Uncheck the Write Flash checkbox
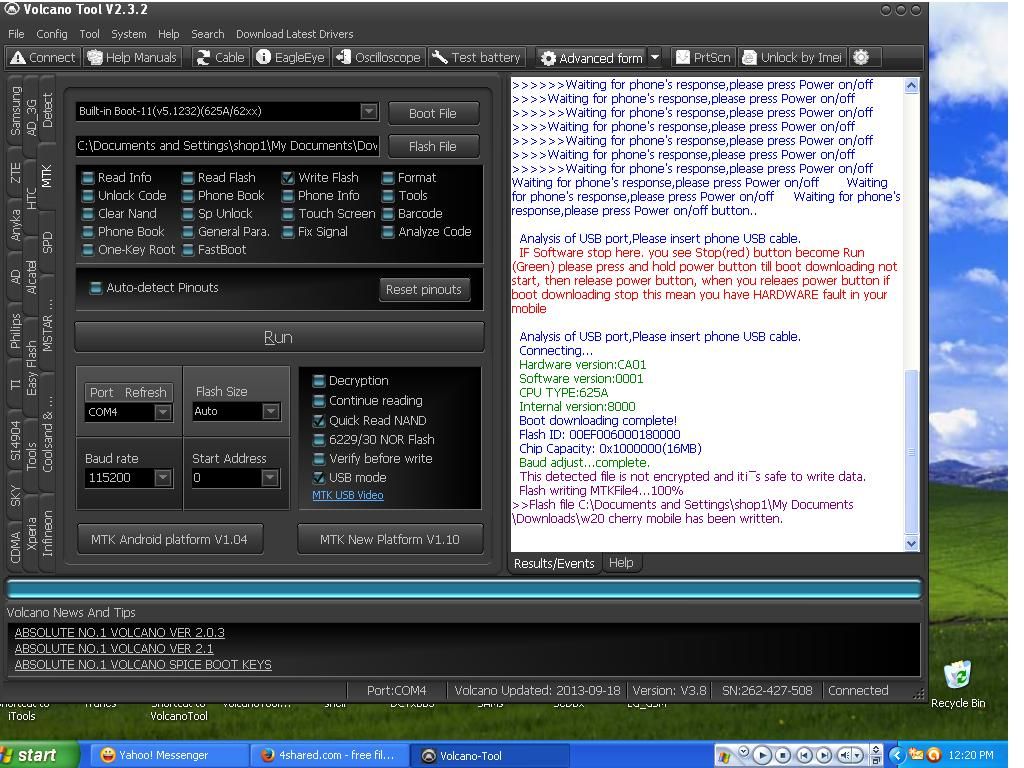The width and height of the screenshot is (1024, 768). tap(287, 178)
